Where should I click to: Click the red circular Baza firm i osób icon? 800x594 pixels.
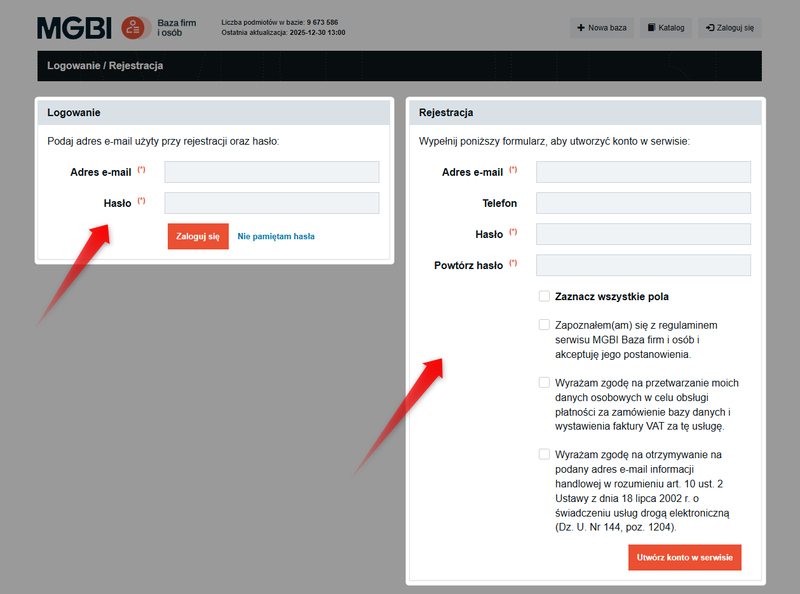click(x=133, y=27)
